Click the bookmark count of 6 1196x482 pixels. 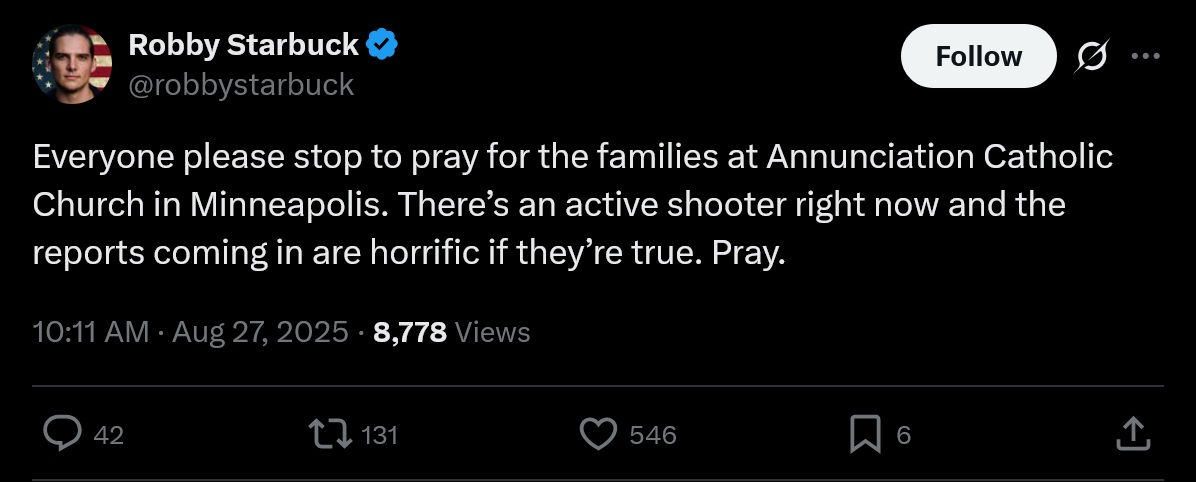click(x=903, y=435)
